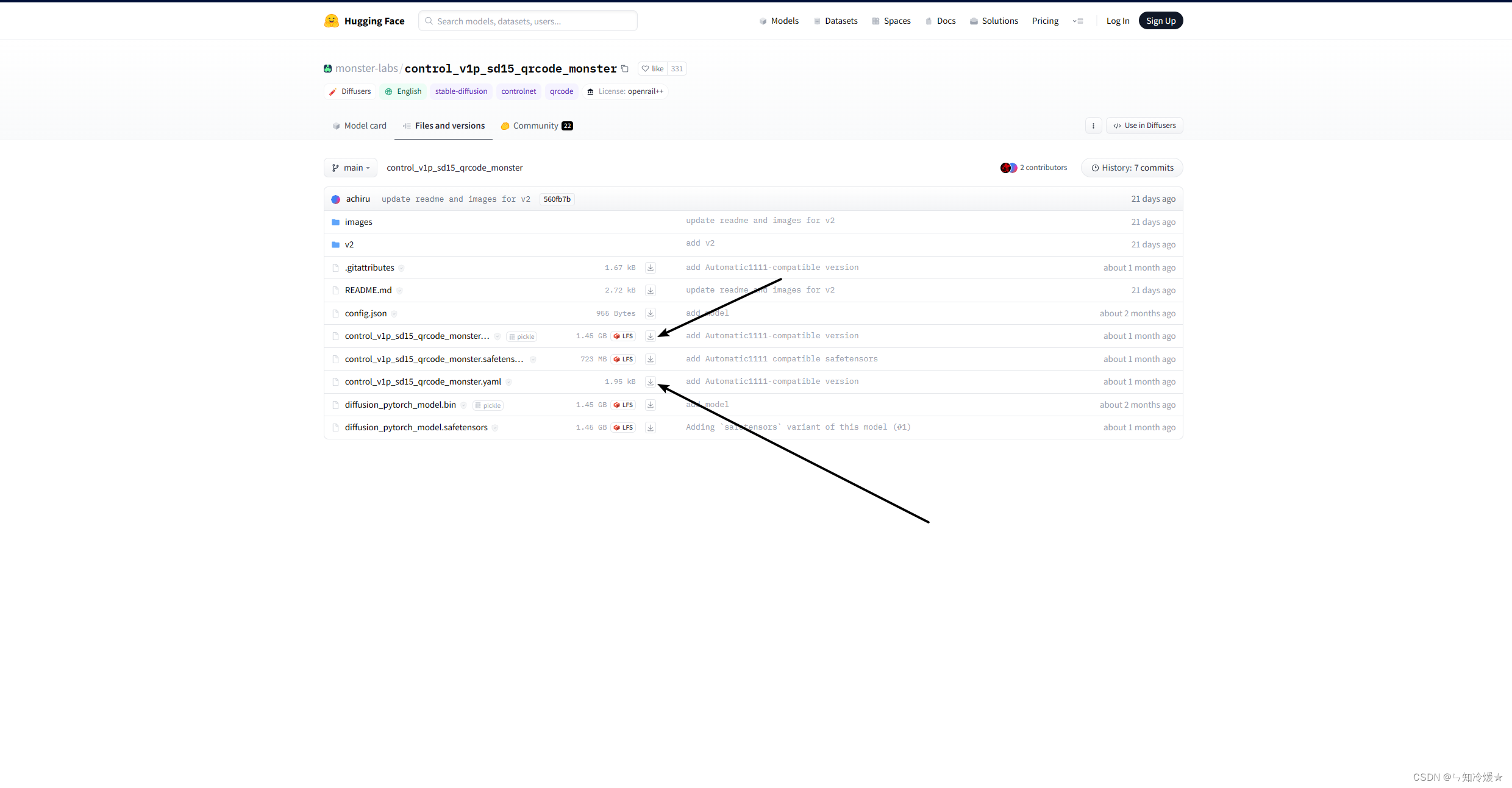Click the pickle badge on the control_v1p_sd15_qrcode_monster file

(521, 336)
